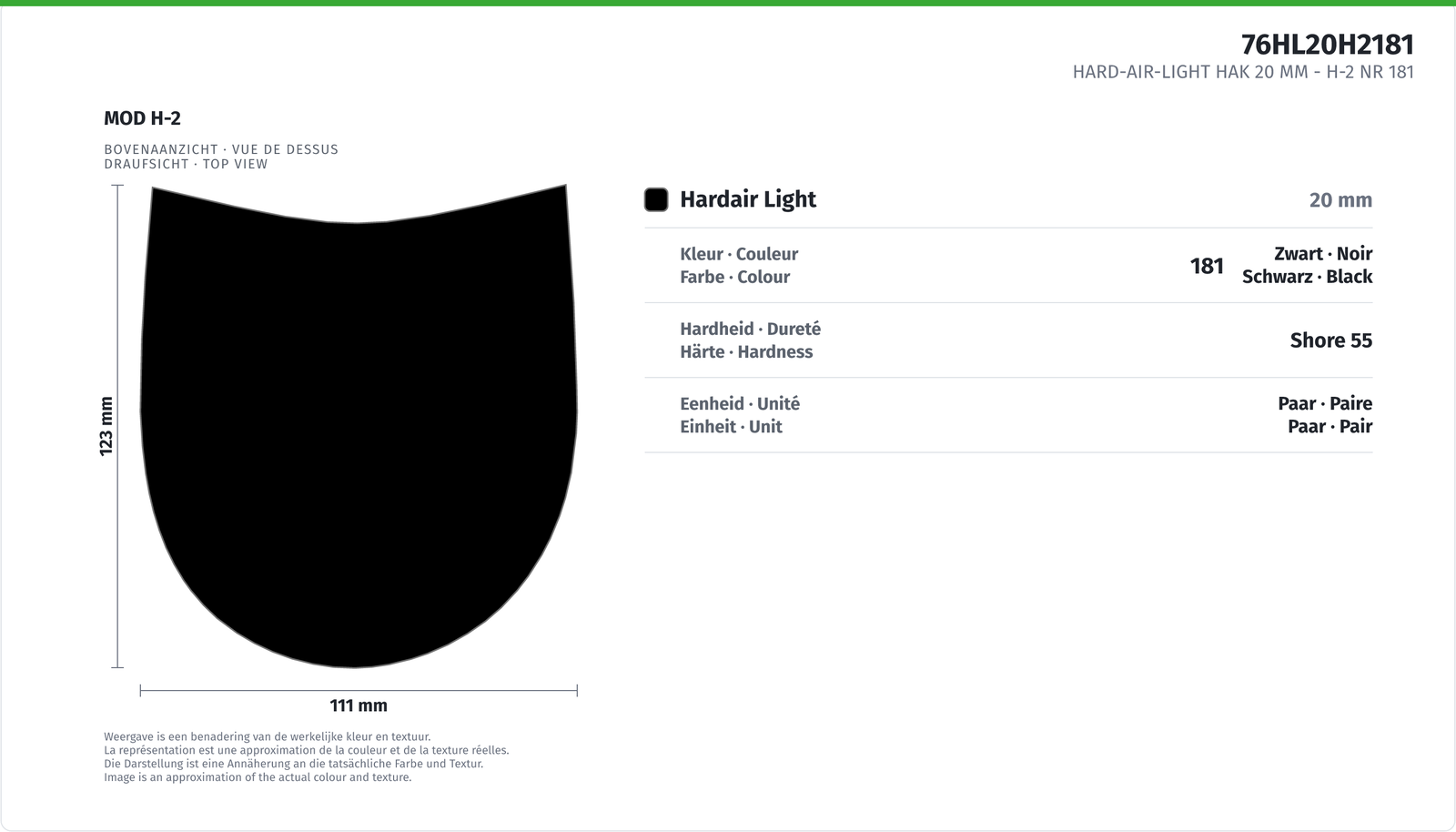1456x832 pixels.
Task: Click the Shore 55 hardness value
Action: [1330, 340]
